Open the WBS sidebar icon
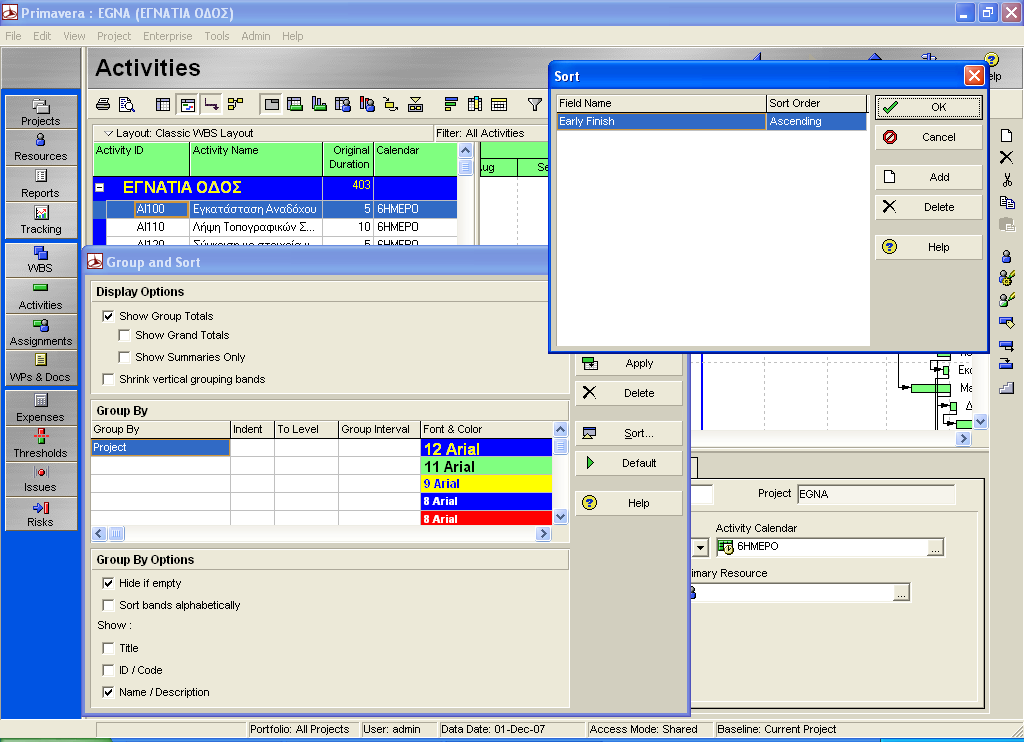 40,259
